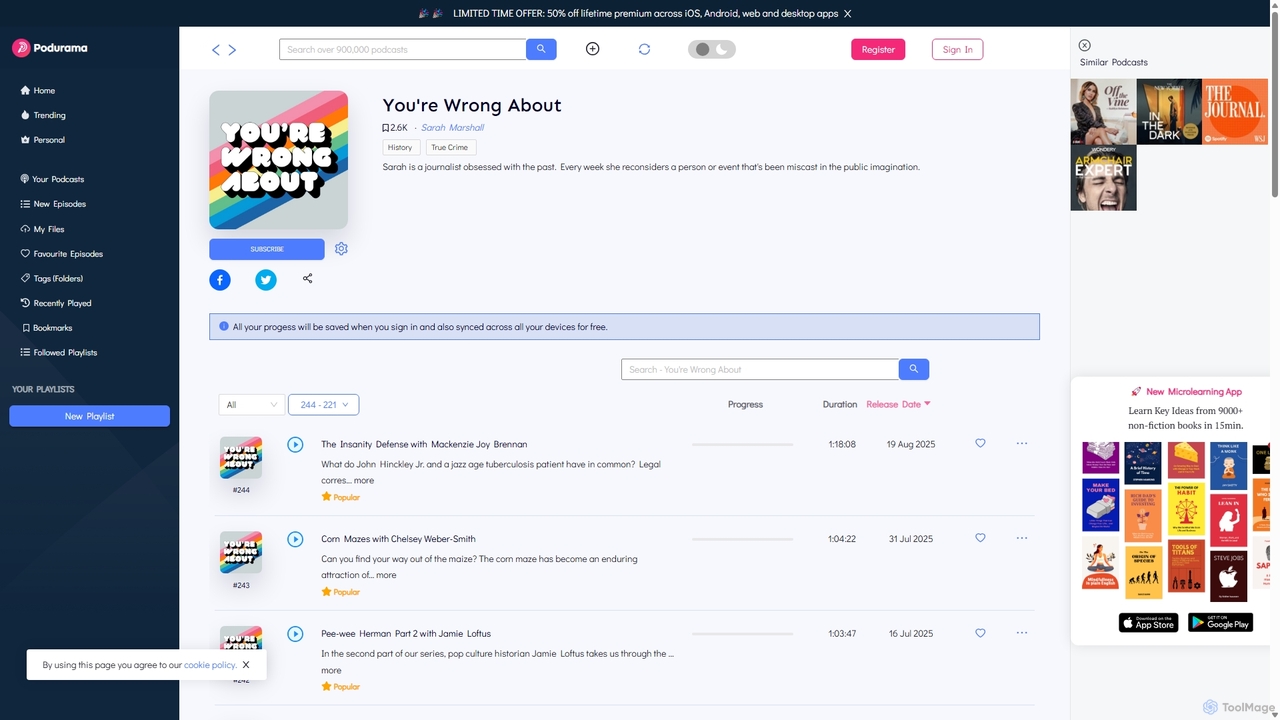The image size is (1280, 720).
Task: Open Home in the sidebar
Action: click(x=38, y=90)
